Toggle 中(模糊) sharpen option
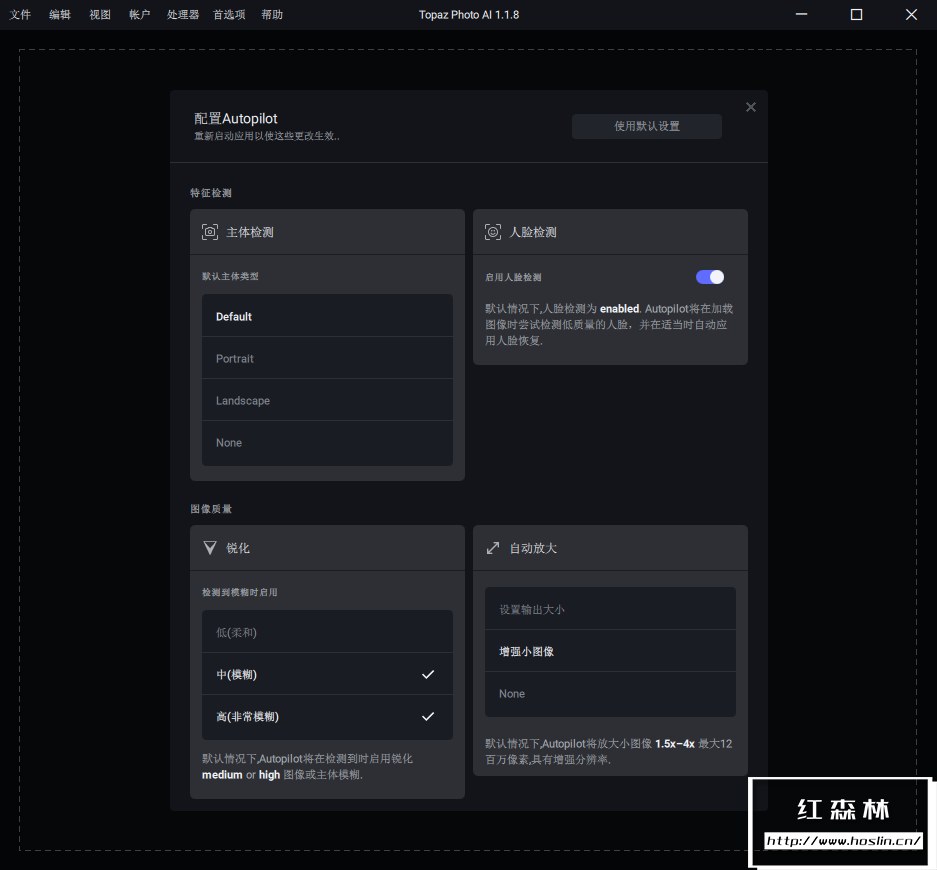Image resolution: width=937 pixels, height=870 pixels. tap(327, 675)
